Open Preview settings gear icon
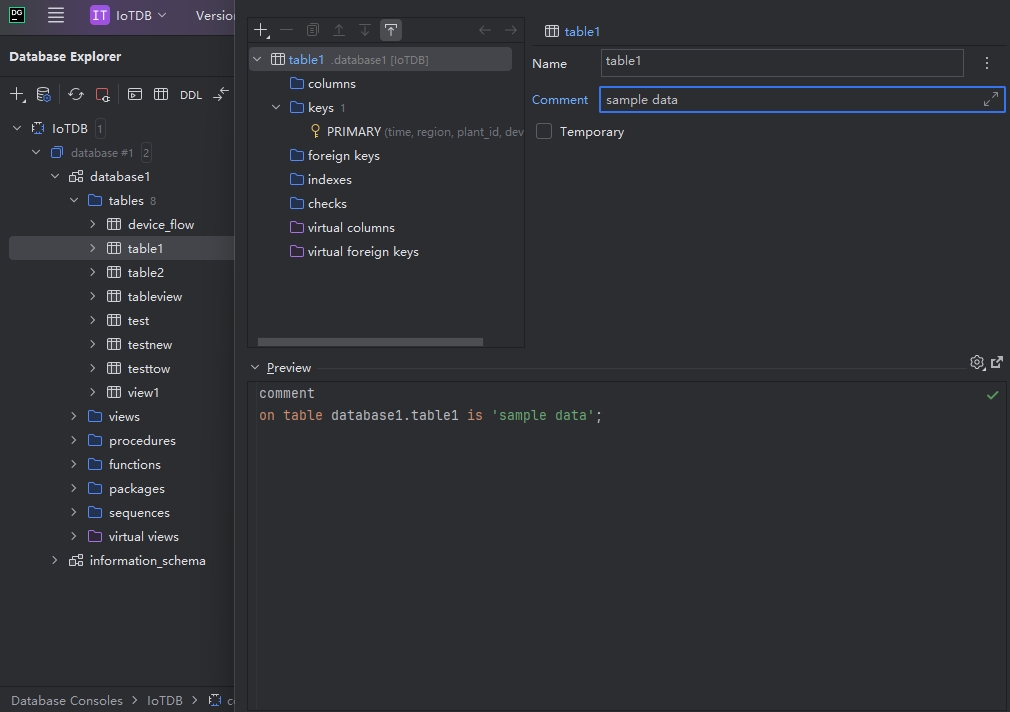 (x=977, y=363)
